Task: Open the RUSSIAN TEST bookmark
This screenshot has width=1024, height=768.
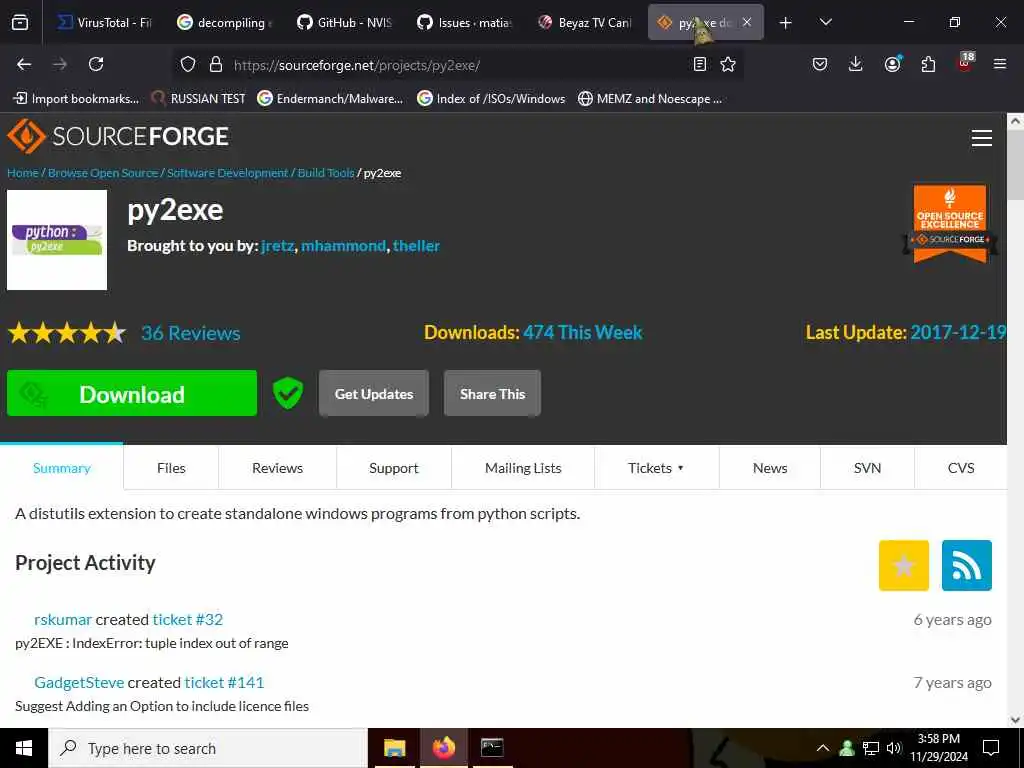Action: [x=199, y=99]
